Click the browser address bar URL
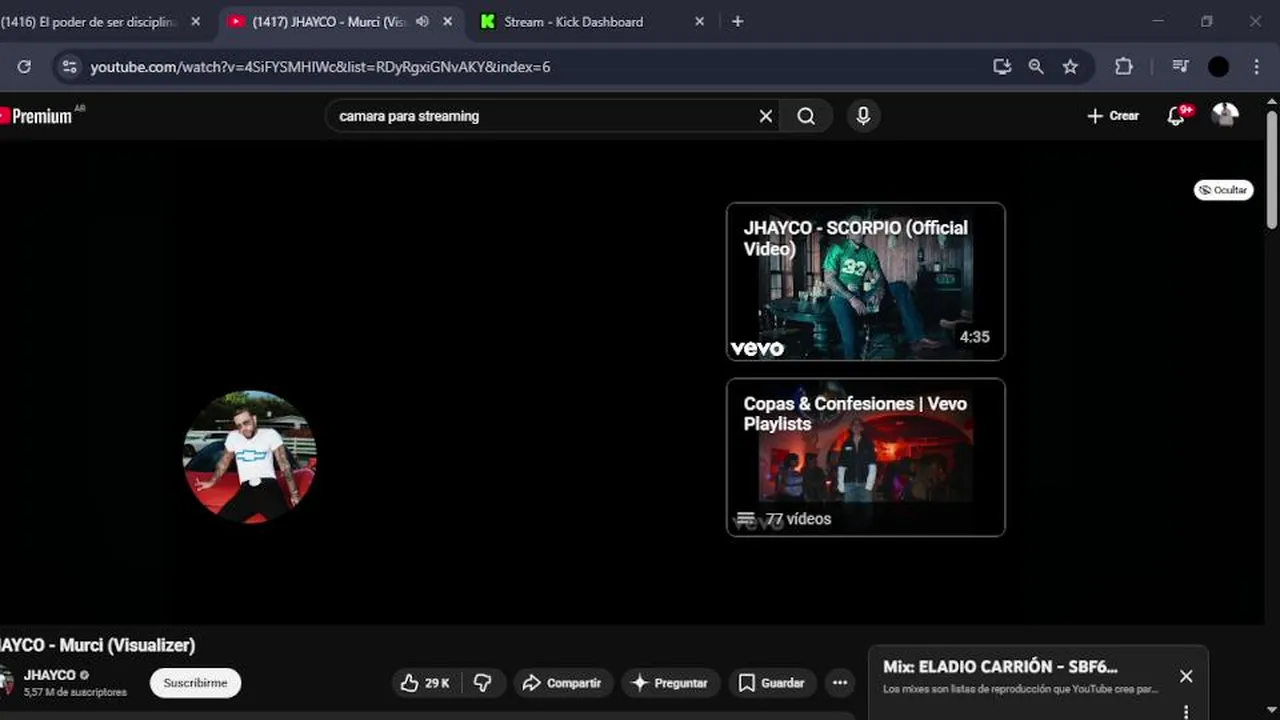Screen dimensions: 1280x720 pos(320,67)
